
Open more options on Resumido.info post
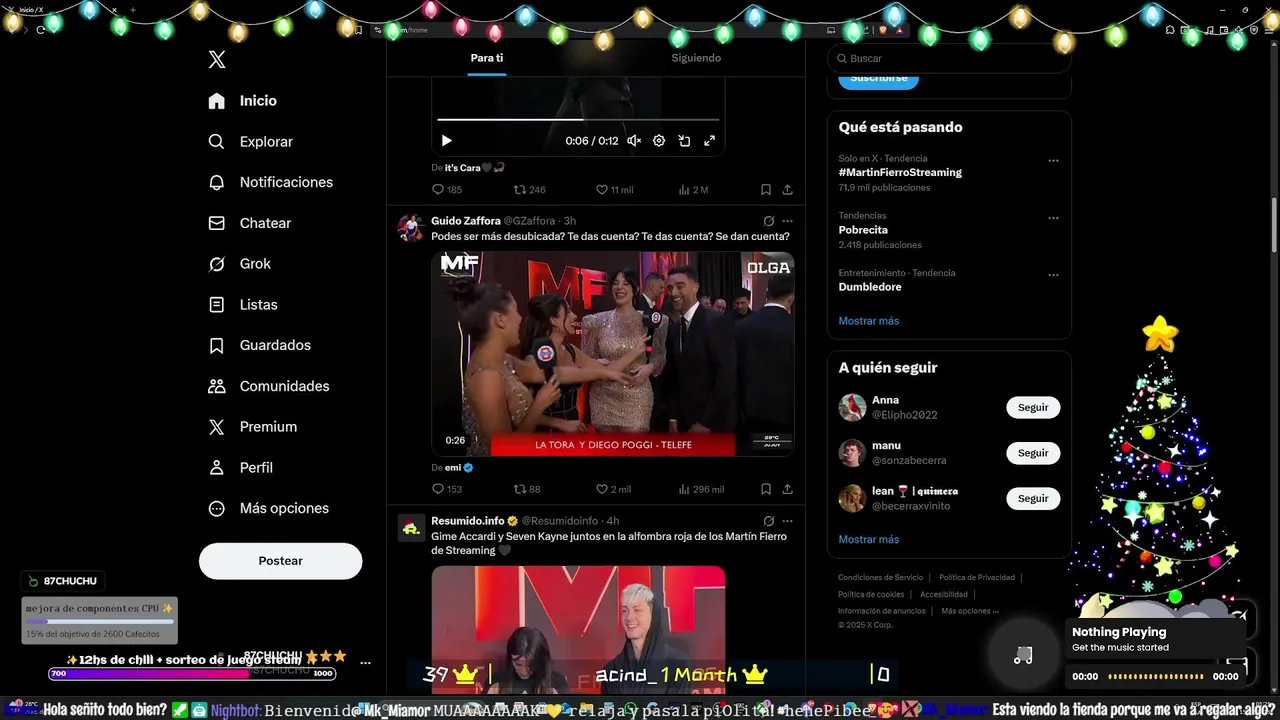[787, 521]
